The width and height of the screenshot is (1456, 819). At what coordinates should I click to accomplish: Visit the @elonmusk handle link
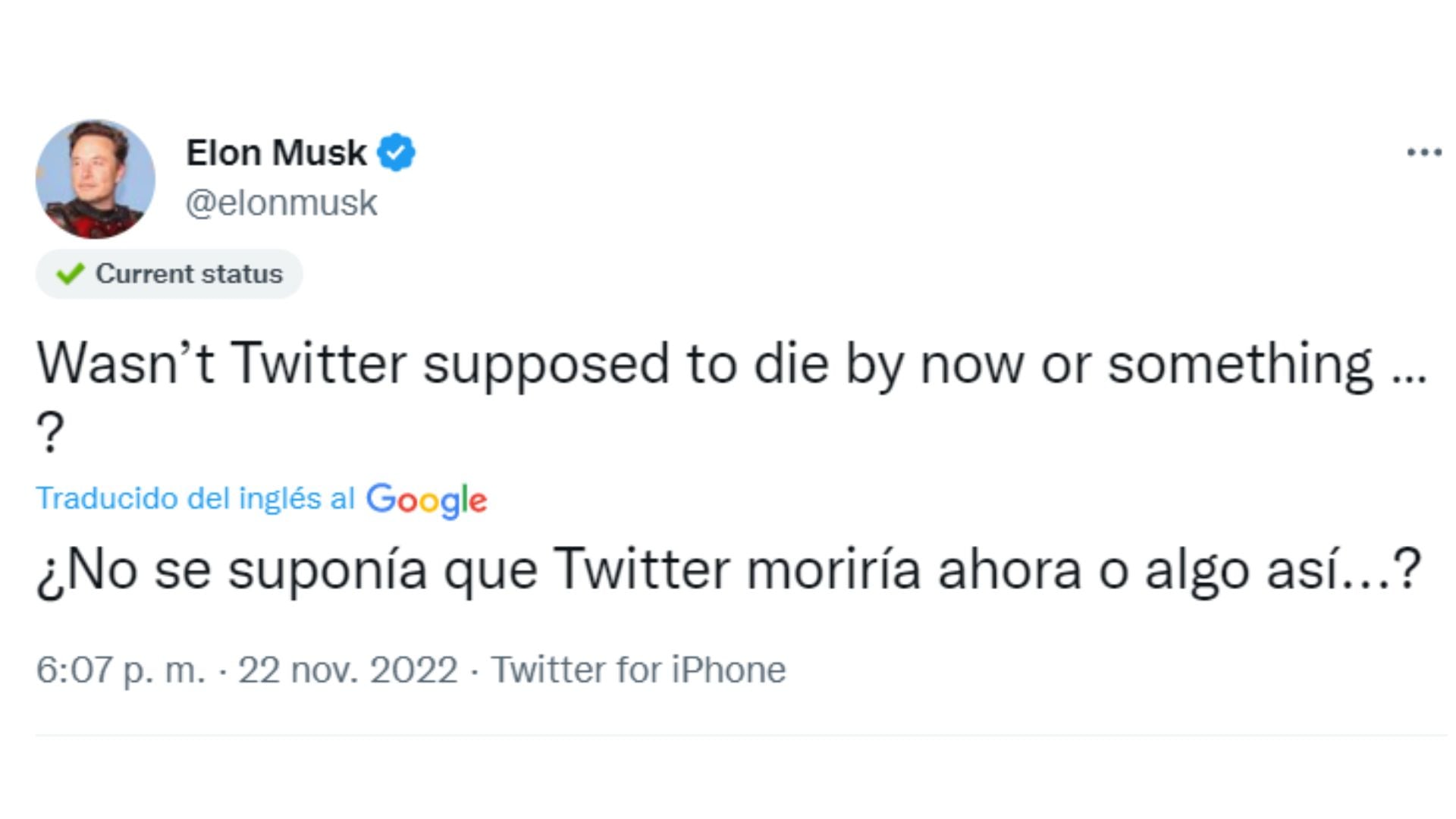point(281,202)
